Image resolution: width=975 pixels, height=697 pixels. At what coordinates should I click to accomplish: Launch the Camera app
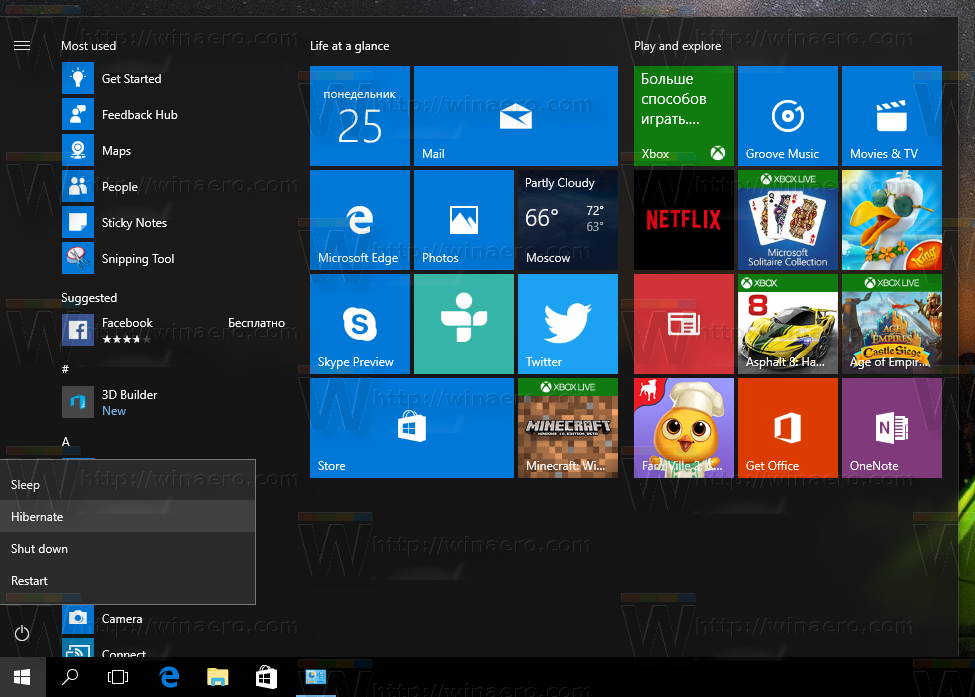174,619
